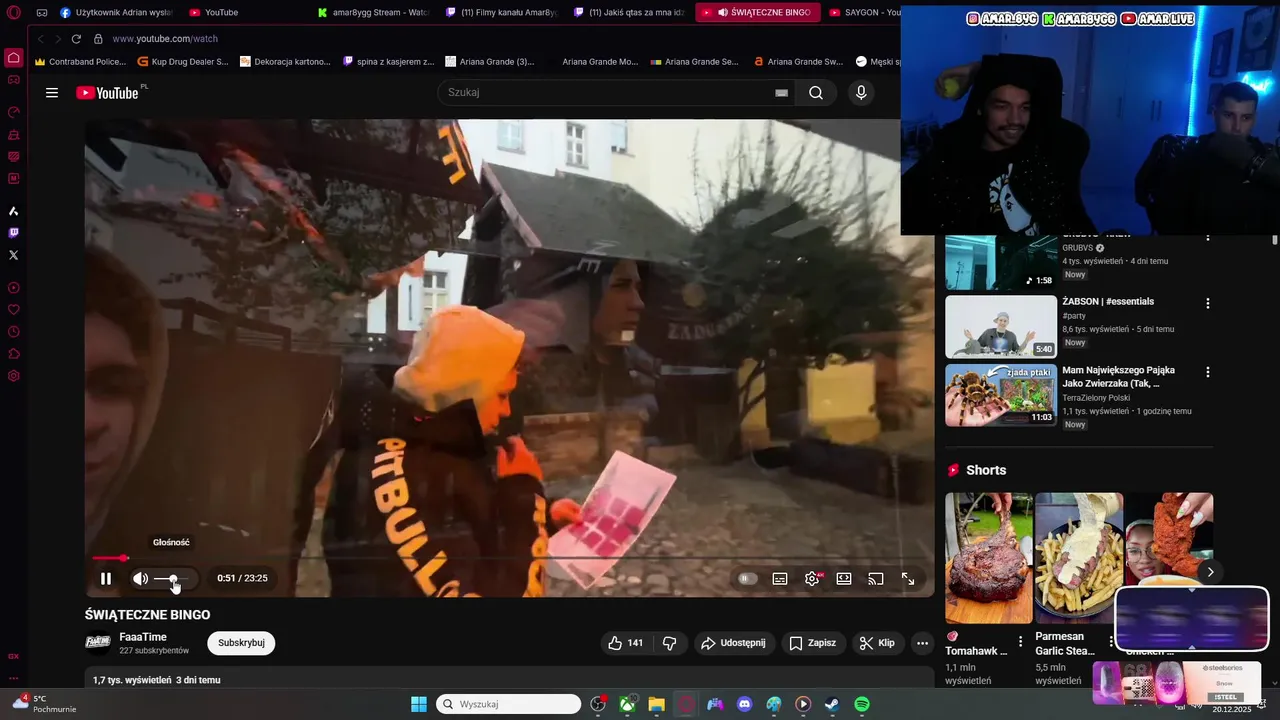The image size is (1280, 720).
Task: Save the video with Zapisz
Action: pyautogui.click(x=813, y=643)
